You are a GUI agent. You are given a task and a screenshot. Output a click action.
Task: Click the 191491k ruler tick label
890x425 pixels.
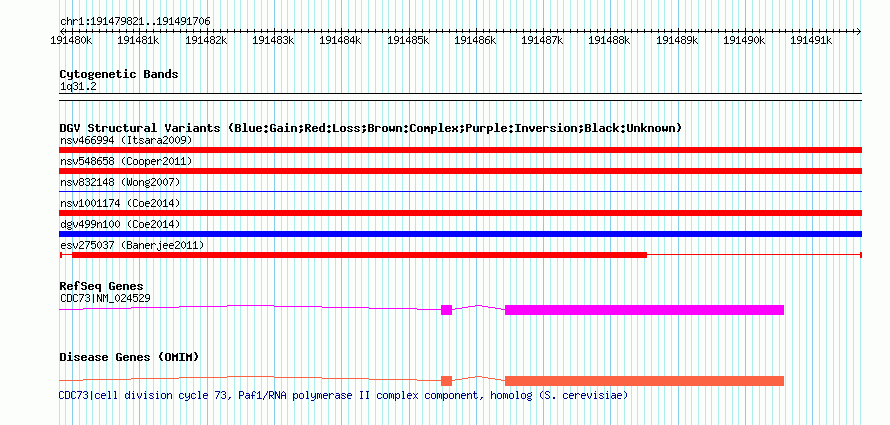pyautogui.click(x=811, y=40)
